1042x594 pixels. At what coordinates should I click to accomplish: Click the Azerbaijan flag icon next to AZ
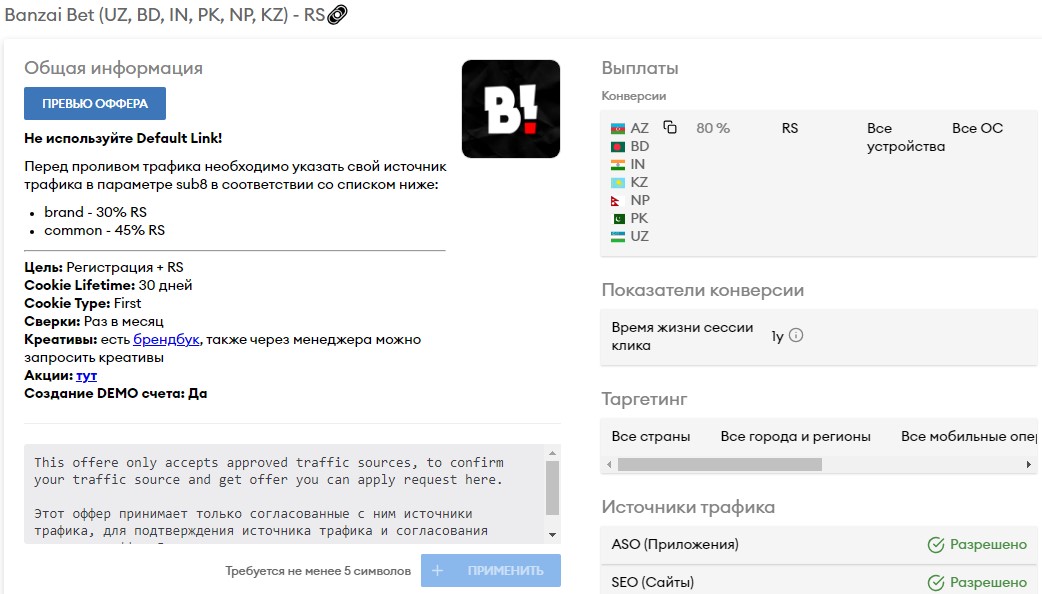[x=618, y=128]
